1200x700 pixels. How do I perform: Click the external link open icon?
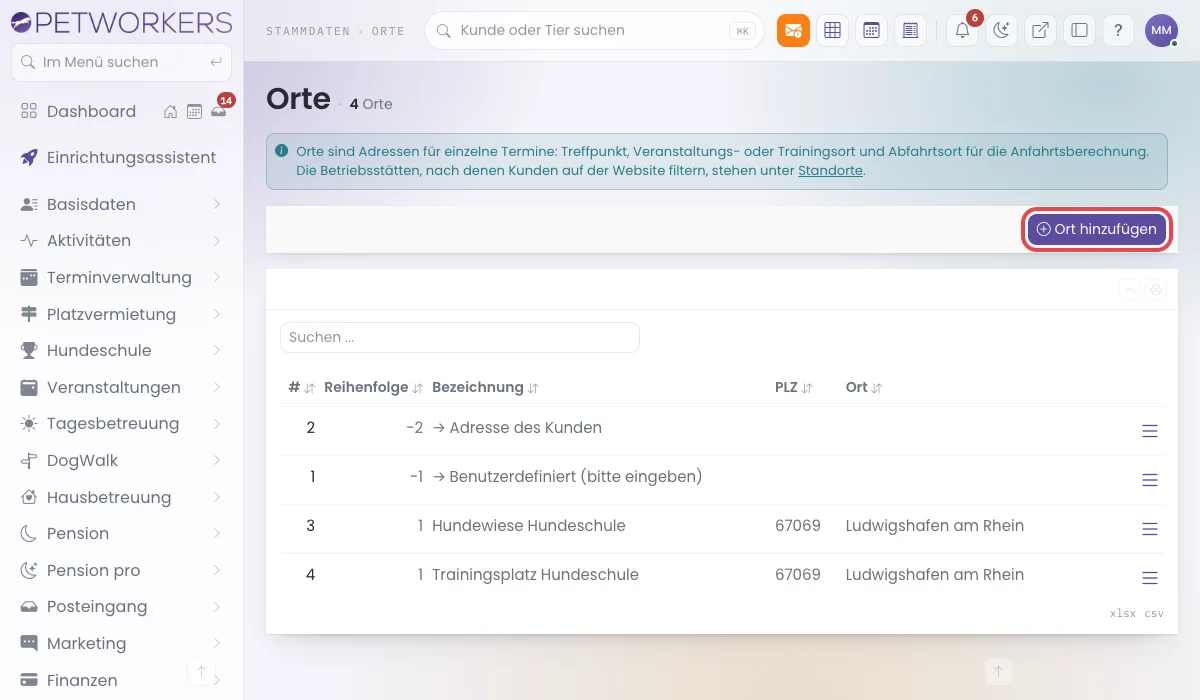[1040, 31]
